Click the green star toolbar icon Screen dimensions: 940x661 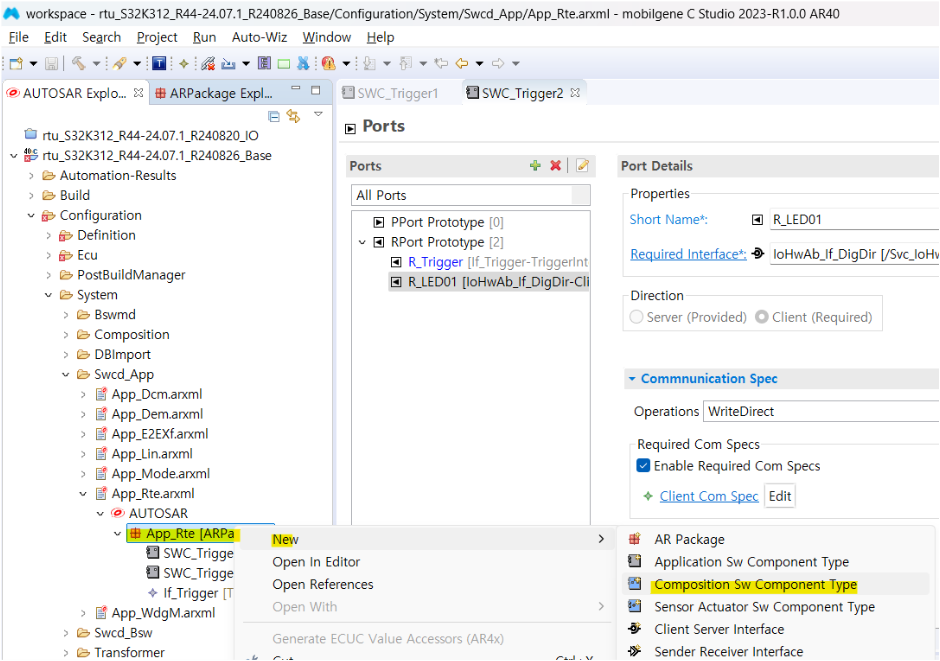(183, 63)
